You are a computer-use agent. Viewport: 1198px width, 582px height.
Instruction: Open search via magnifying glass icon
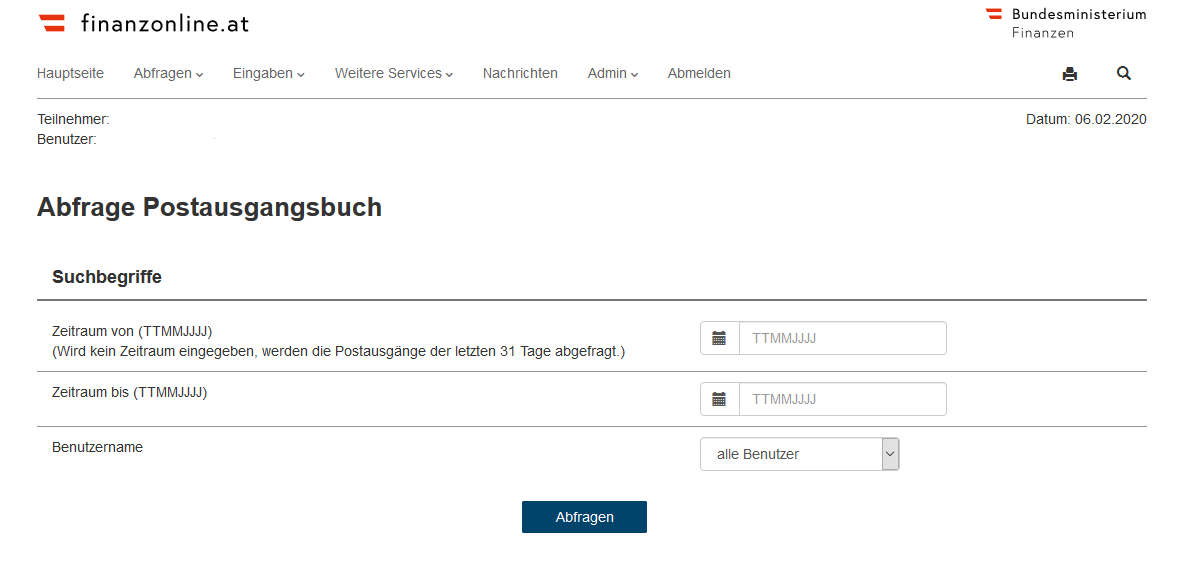pyautogui.click(x=1123, y=73)
